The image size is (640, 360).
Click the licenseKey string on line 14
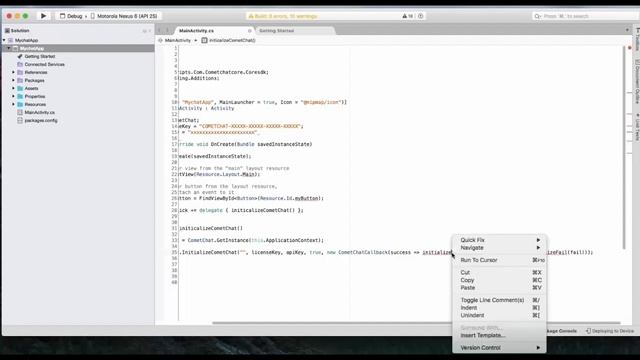(x=249, y=127)
